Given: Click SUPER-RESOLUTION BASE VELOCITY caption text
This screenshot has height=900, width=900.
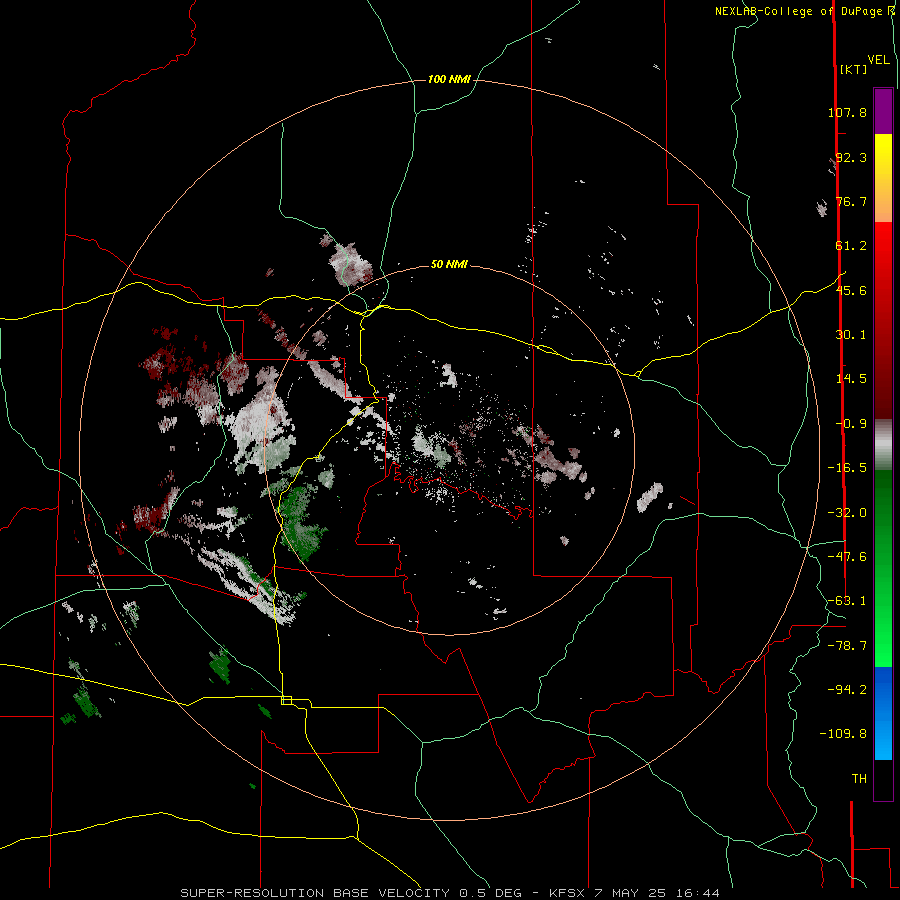Looking at the screenshot, I should coord(315,893).
